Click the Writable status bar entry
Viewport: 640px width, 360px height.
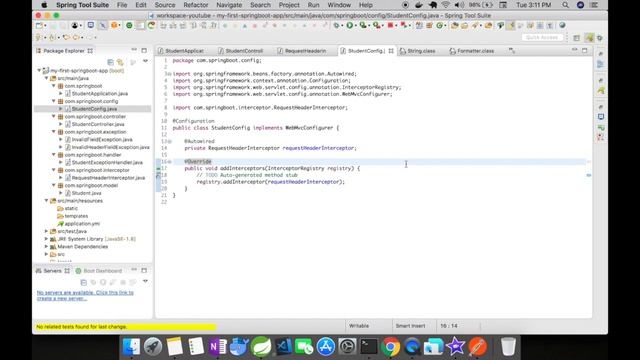click(359, 326)
